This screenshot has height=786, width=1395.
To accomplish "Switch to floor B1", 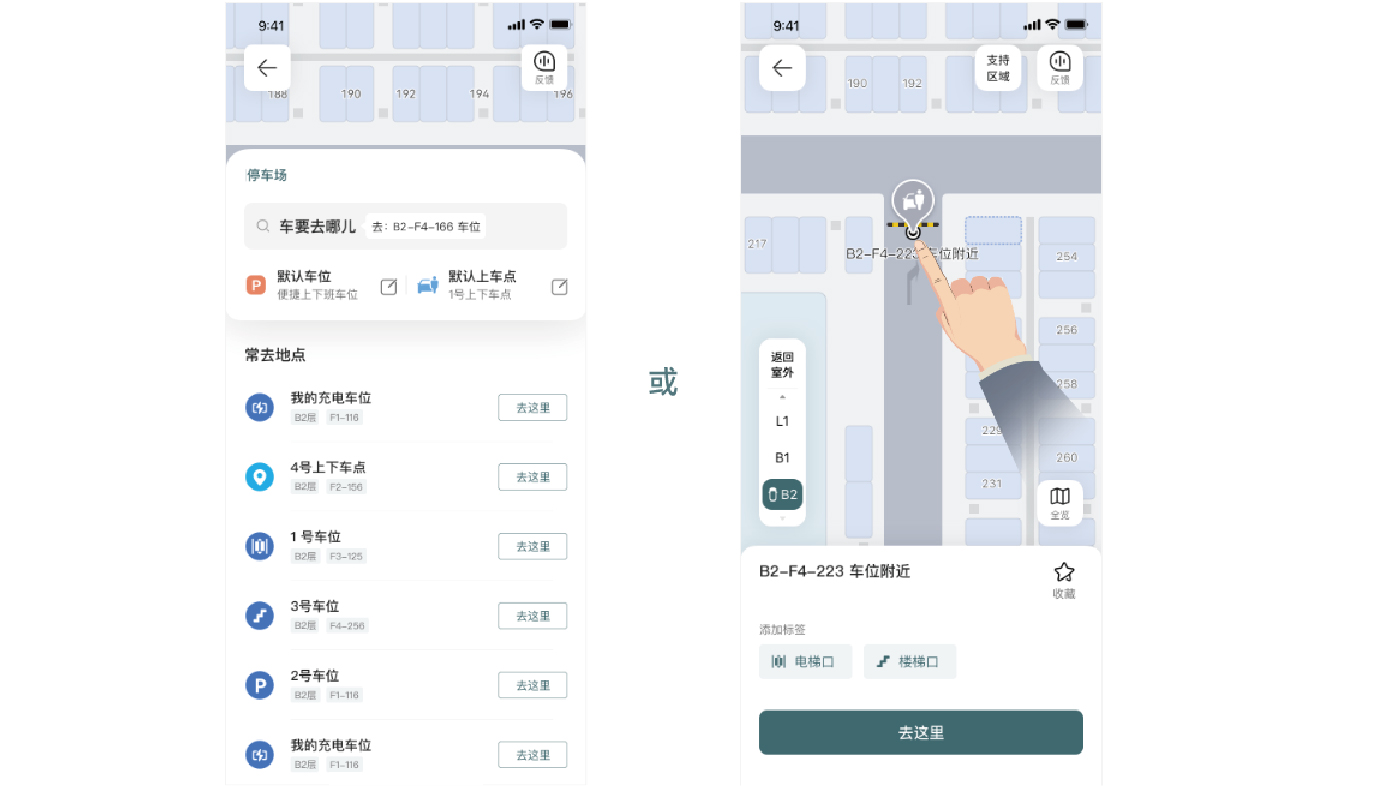I will [782, 458].
